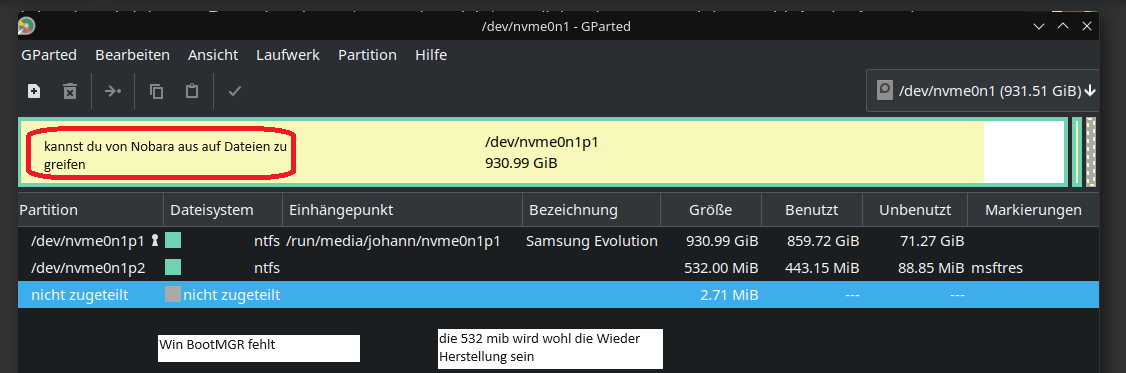The height and width of the screenshot is (373, 1126).
Task: Click the Unbenutzt column header
Action: point(915,211)
